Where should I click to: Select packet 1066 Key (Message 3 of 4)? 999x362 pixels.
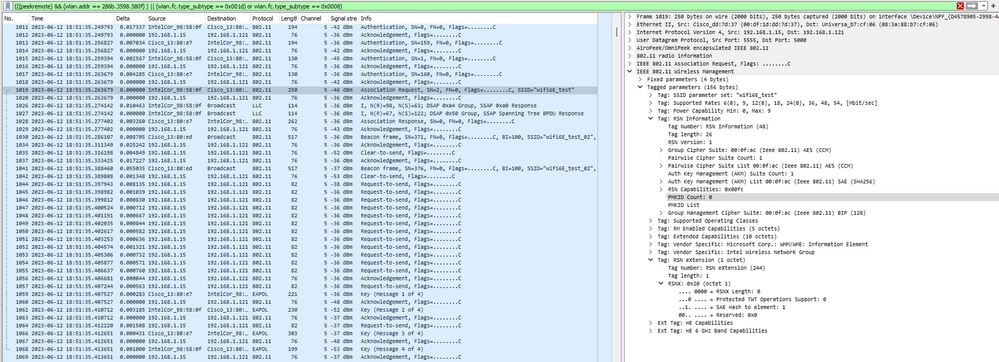click(x=299, y=333)
